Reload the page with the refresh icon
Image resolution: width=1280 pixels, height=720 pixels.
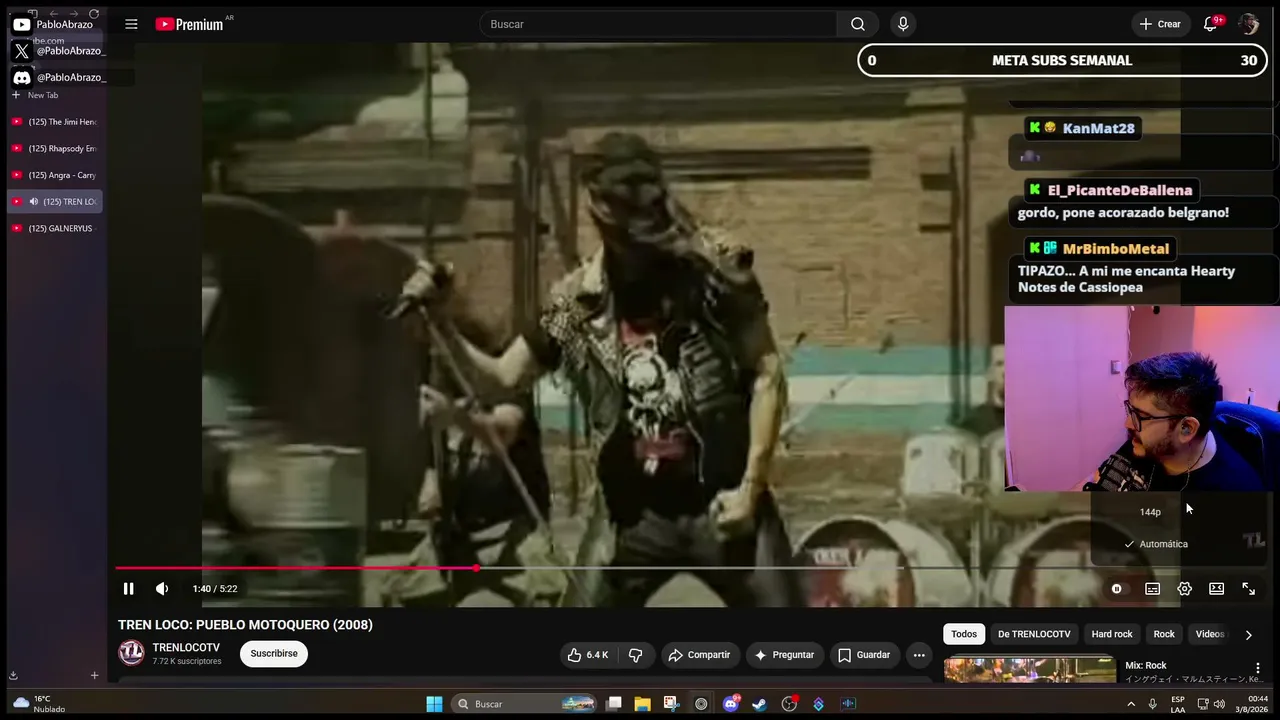coord(94,13)
